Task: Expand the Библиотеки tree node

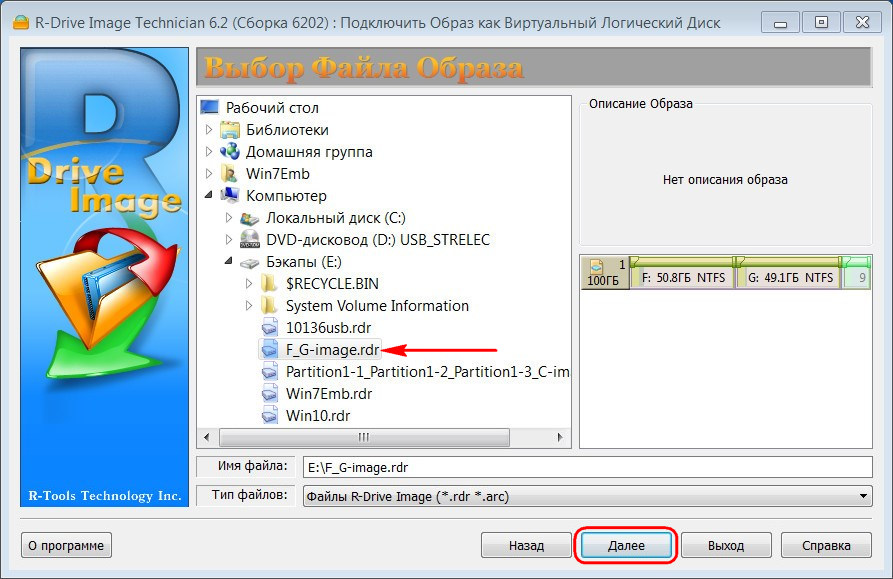Action: (208, 130)
